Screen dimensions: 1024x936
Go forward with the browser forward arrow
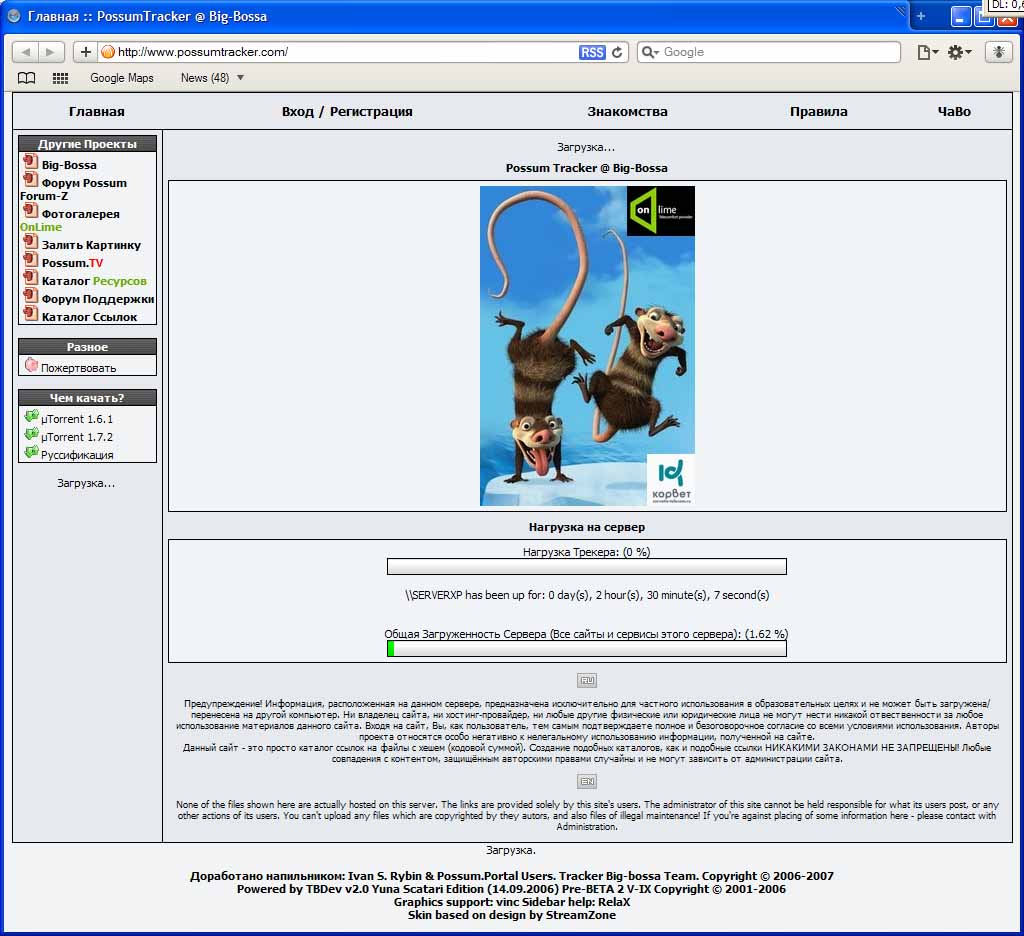click(50, 52)
